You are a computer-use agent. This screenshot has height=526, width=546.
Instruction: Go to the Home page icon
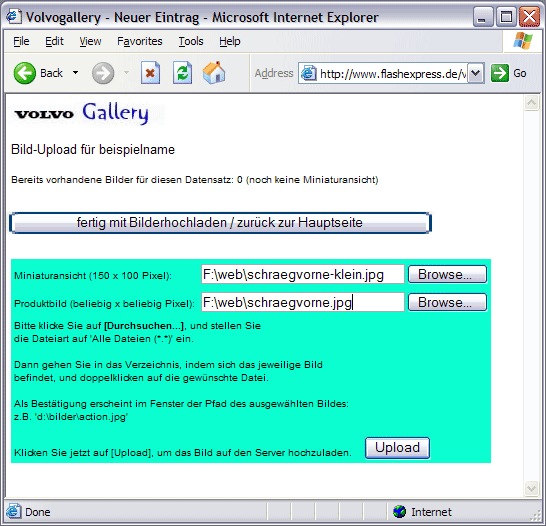point(214,72)
